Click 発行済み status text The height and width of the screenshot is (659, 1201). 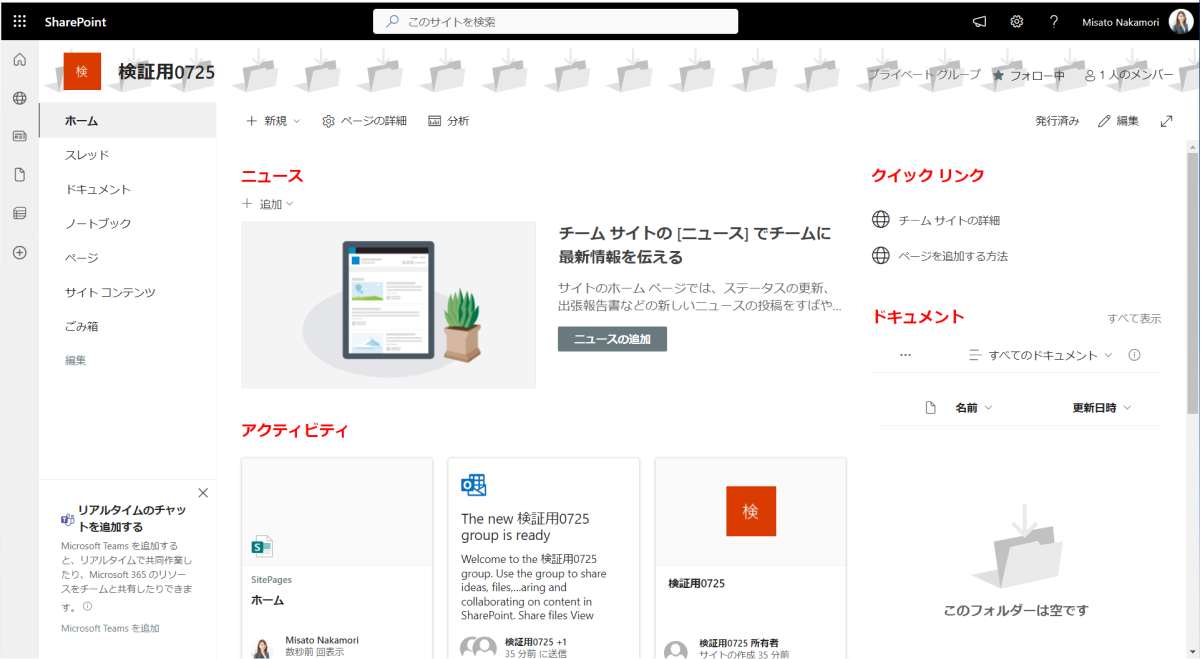coord(1057,121)
